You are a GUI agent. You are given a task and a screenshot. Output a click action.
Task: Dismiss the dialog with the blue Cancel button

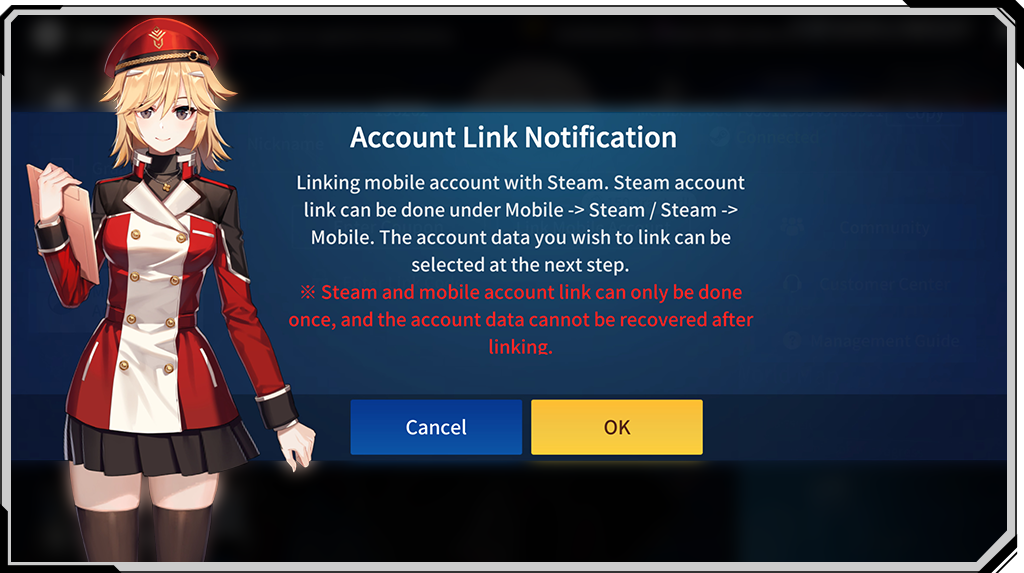coord(436,427)
